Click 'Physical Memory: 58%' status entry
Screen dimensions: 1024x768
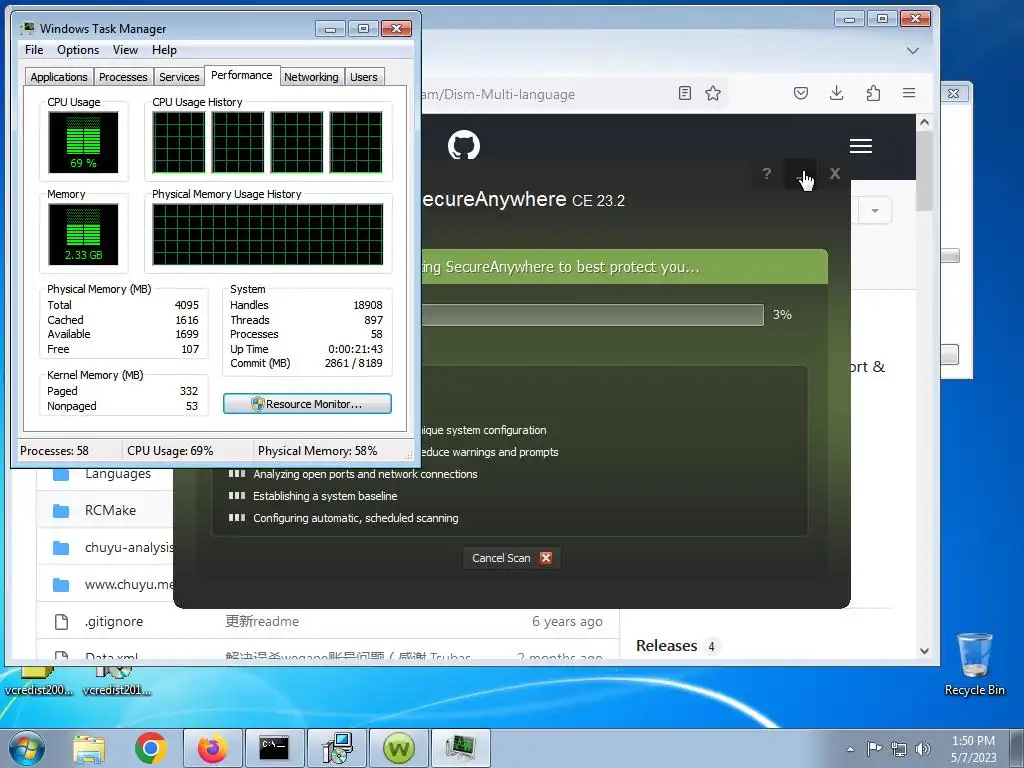pyautogui.click(x=317, y=451)
